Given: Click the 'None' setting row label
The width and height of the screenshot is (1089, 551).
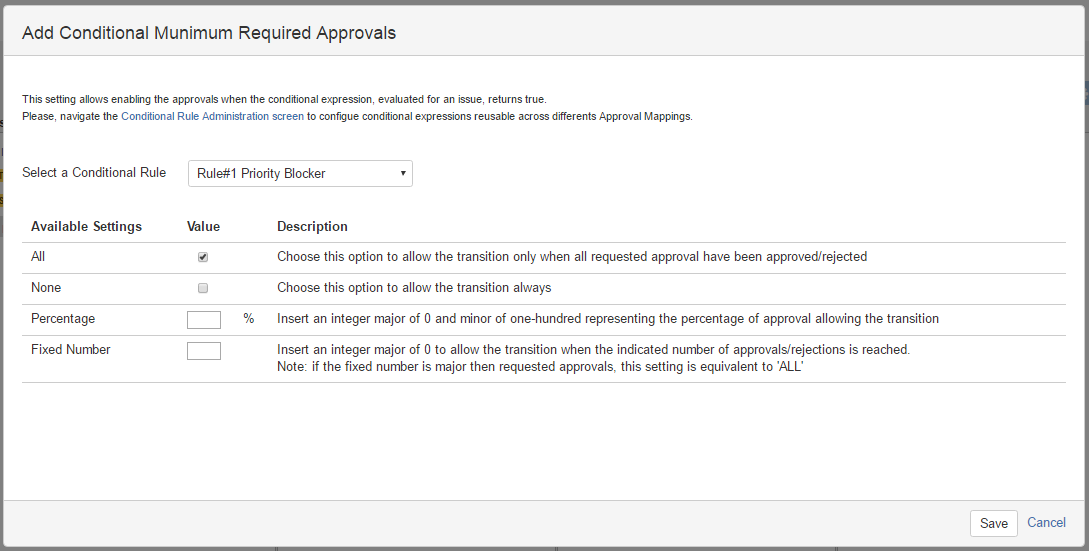Looking at the screenshot, I should [x=46, y=288].
